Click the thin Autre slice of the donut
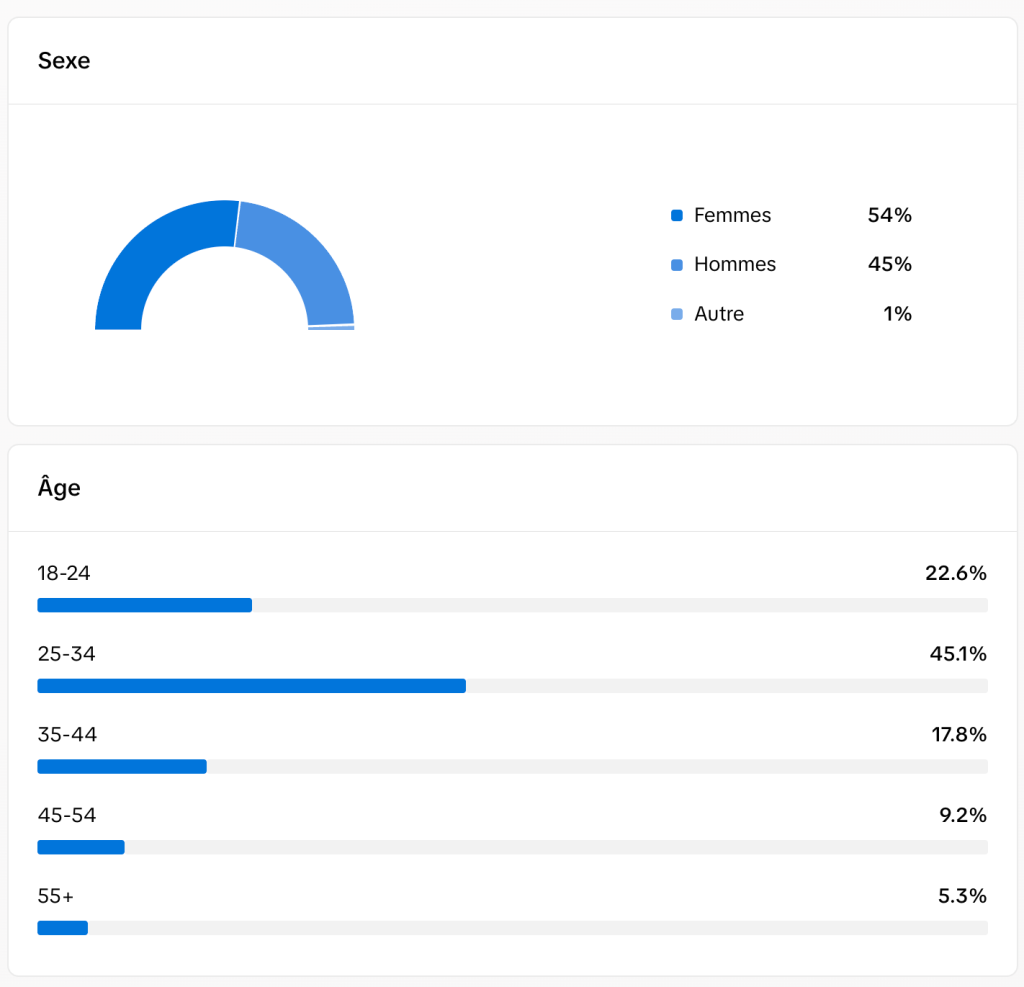 (331, 327)
